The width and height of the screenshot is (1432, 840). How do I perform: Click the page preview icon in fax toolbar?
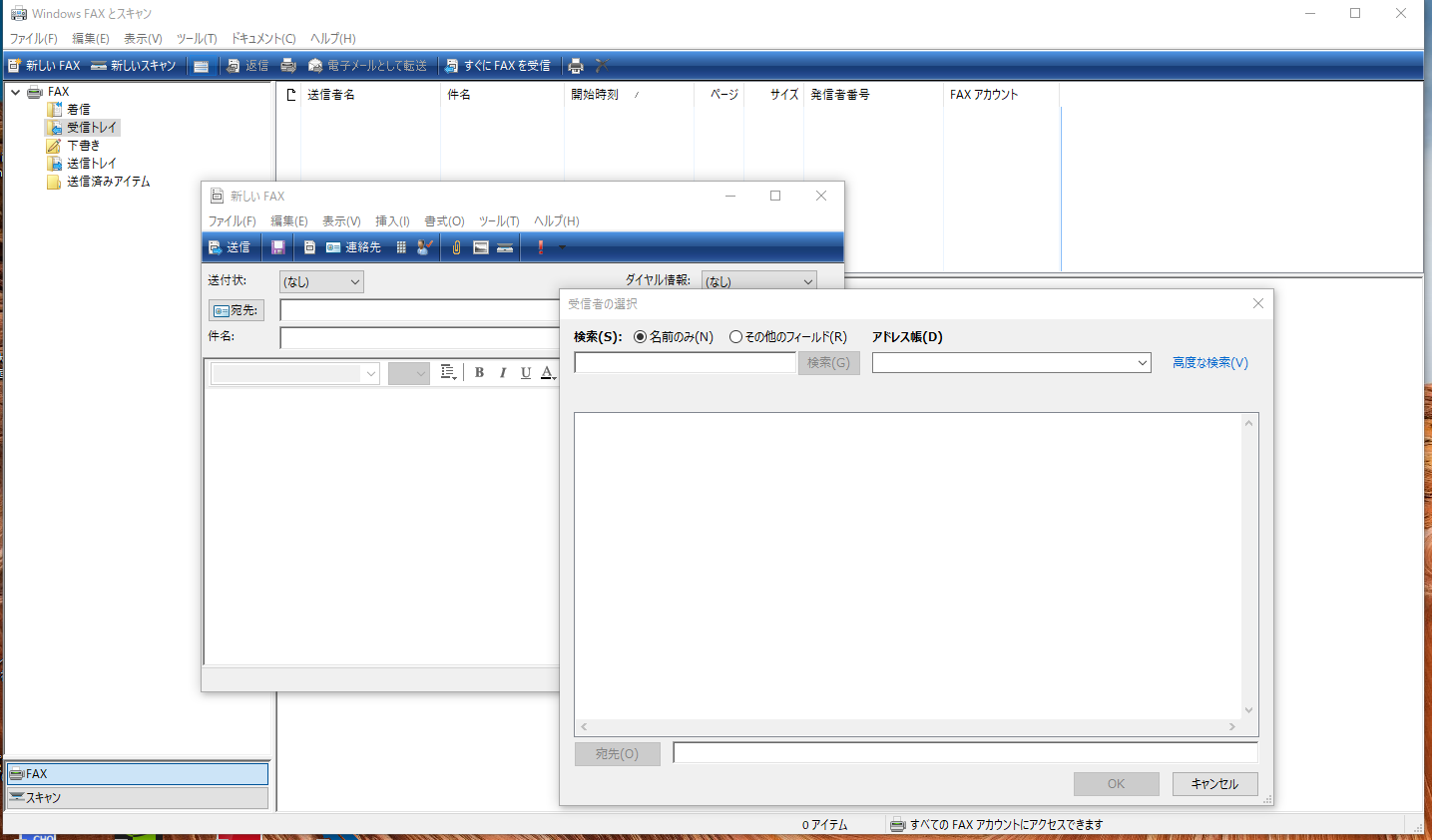309,247
